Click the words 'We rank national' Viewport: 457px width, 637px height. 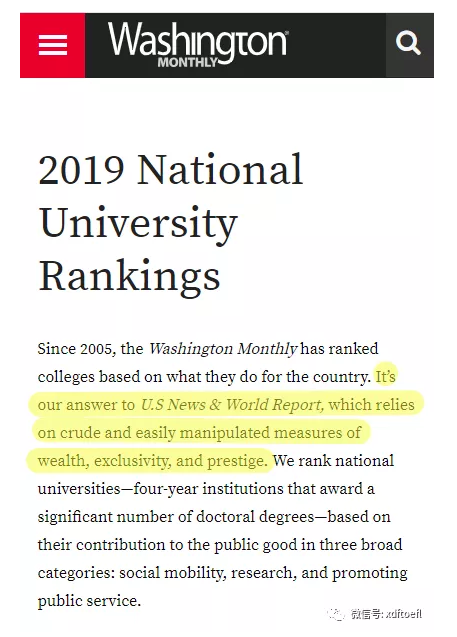[333, 461]
